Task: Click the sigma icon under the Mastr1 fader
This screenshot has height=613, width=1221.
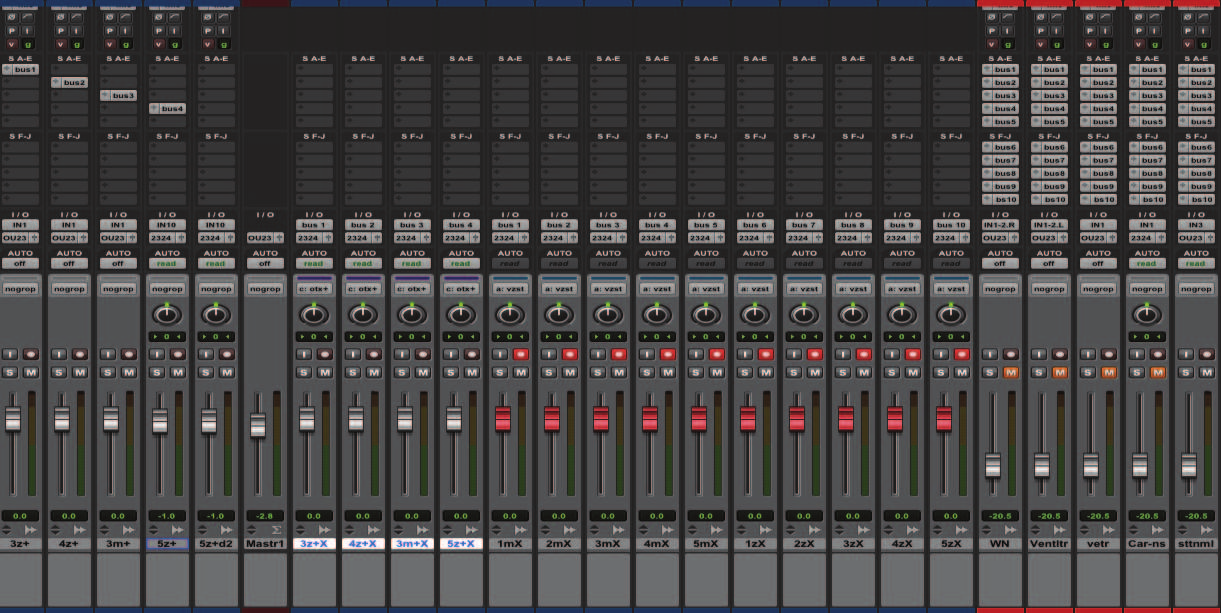Action: [x=275, y=529]
